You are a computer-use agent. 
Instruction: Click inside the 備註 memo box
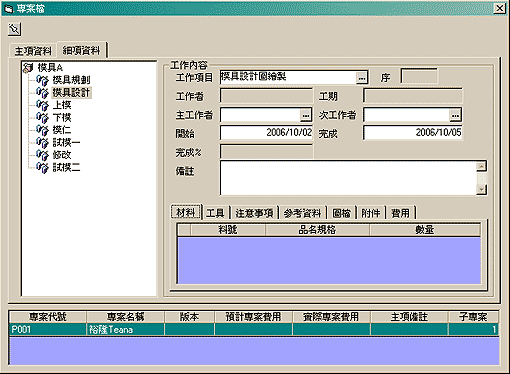tap(349, 178)
